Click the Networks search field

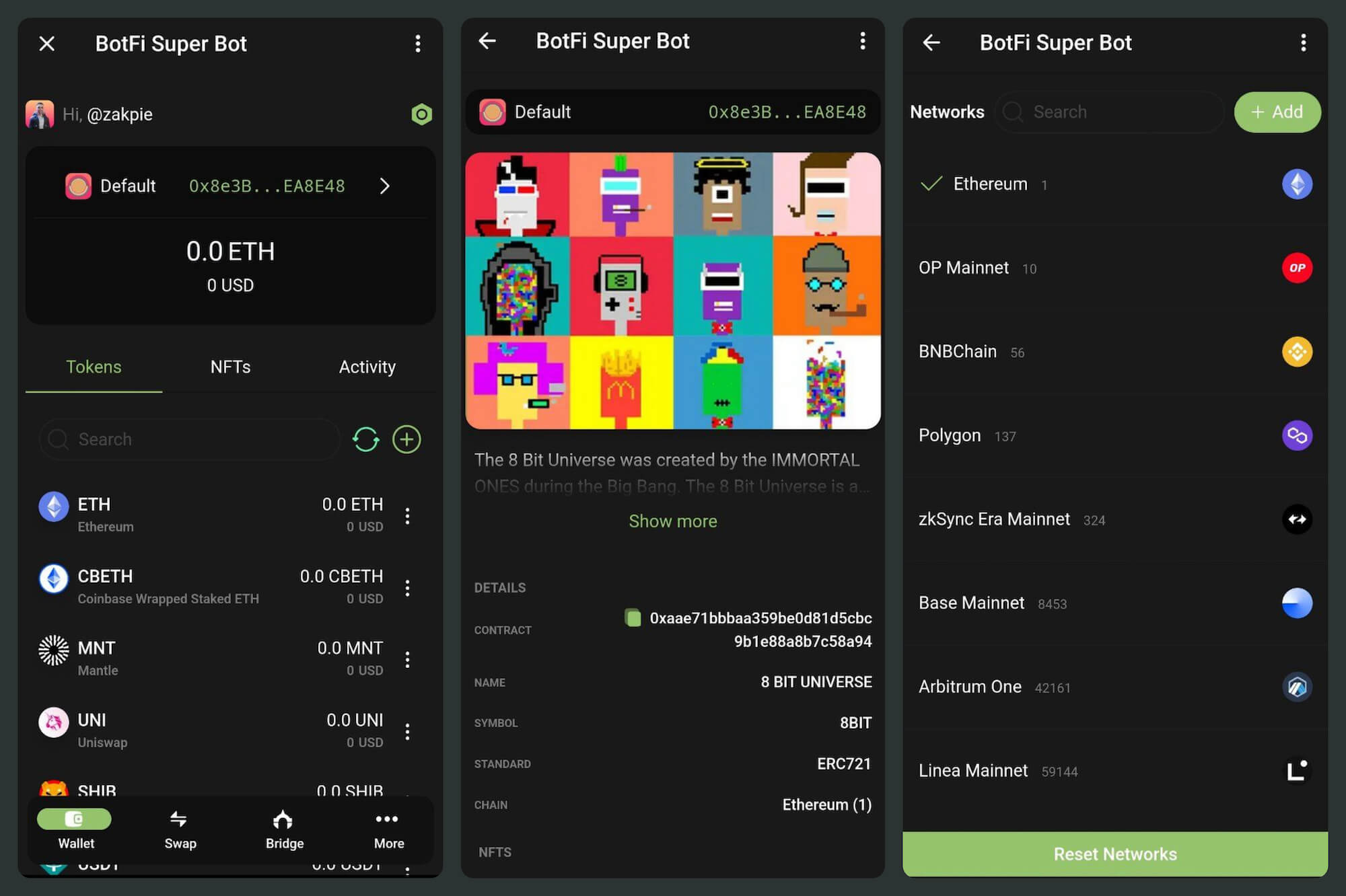pyautogui.click(x=1110, y=112)
